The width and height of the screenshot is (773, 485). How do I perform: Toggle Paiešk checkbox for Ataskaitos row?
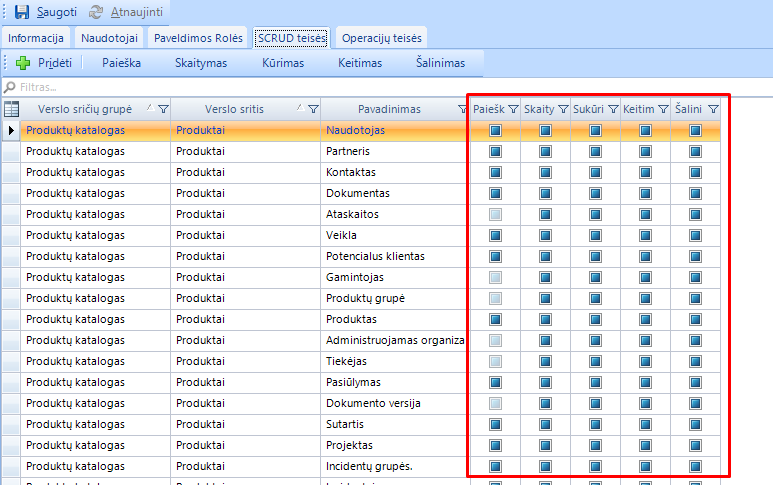(x=495, y=214)
